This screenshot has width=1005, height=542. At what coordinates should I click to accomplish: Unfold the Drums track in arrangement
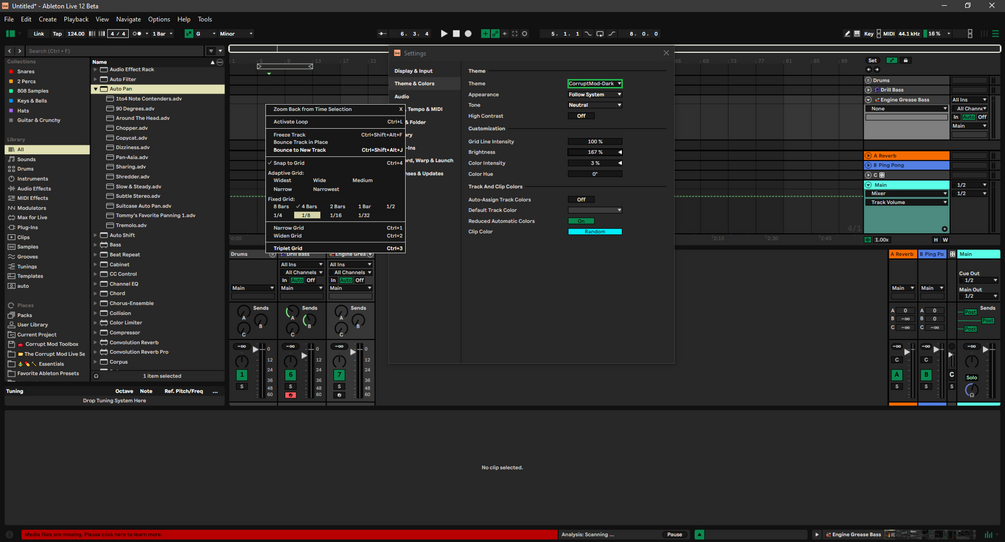868,81
